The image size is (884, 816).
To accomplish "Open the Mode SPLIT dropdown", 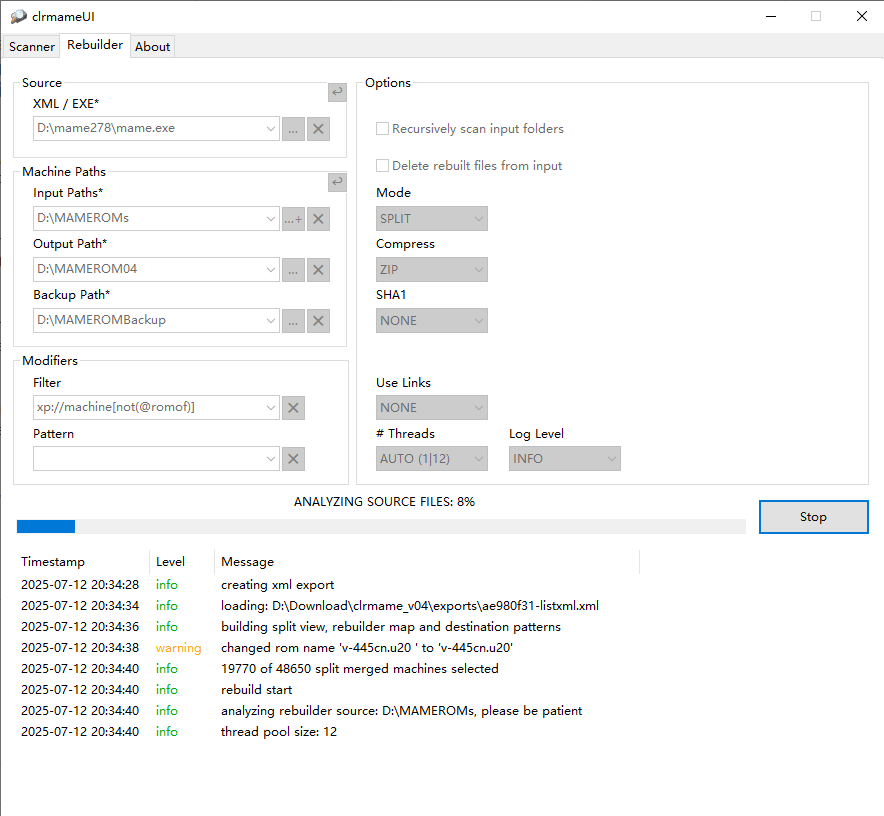I will pyautogui.click(x=432, y=219).
